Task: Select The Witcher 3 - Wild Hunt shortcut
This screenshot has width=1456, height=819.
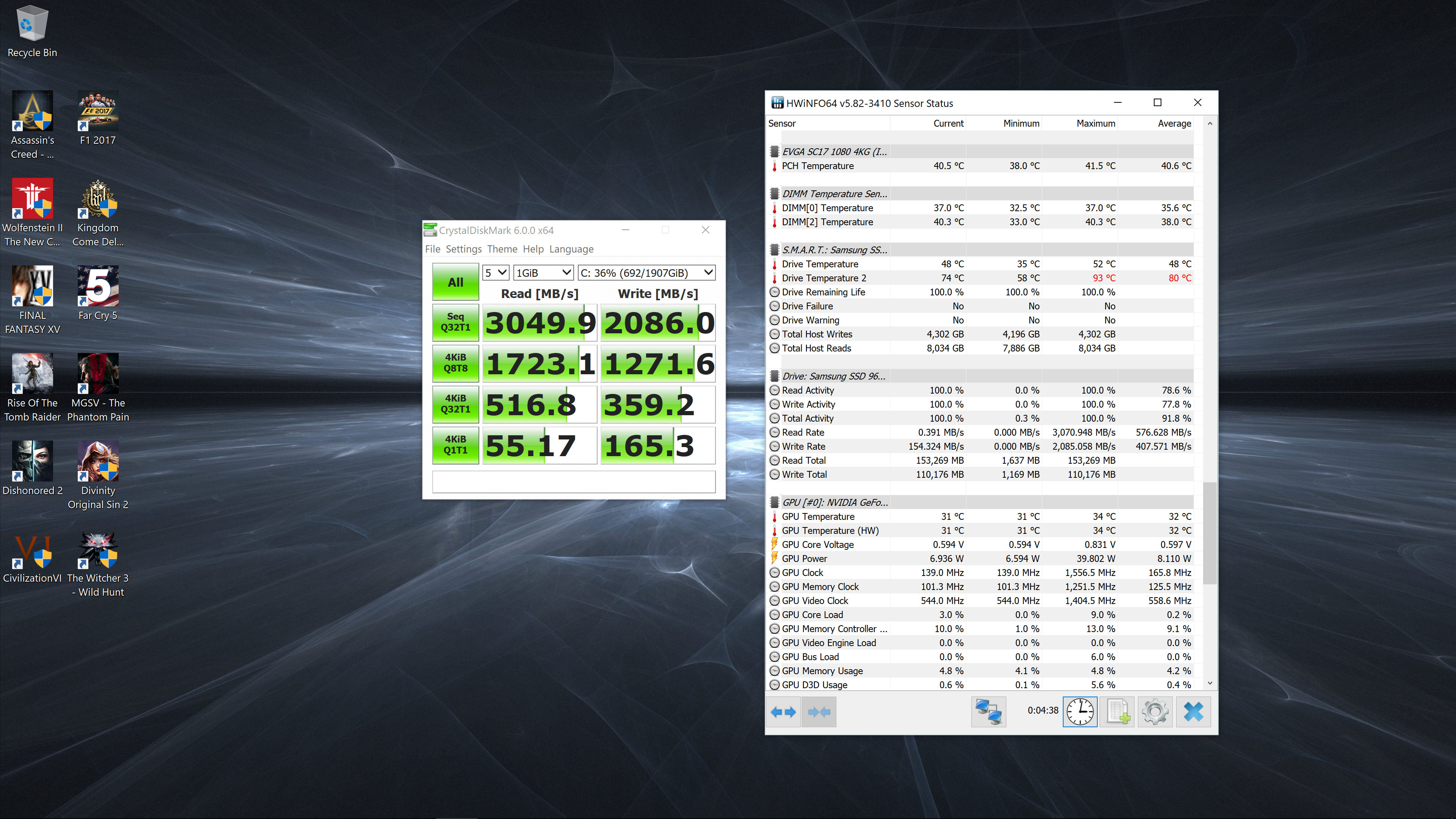Action: click(x=98, y=564)
